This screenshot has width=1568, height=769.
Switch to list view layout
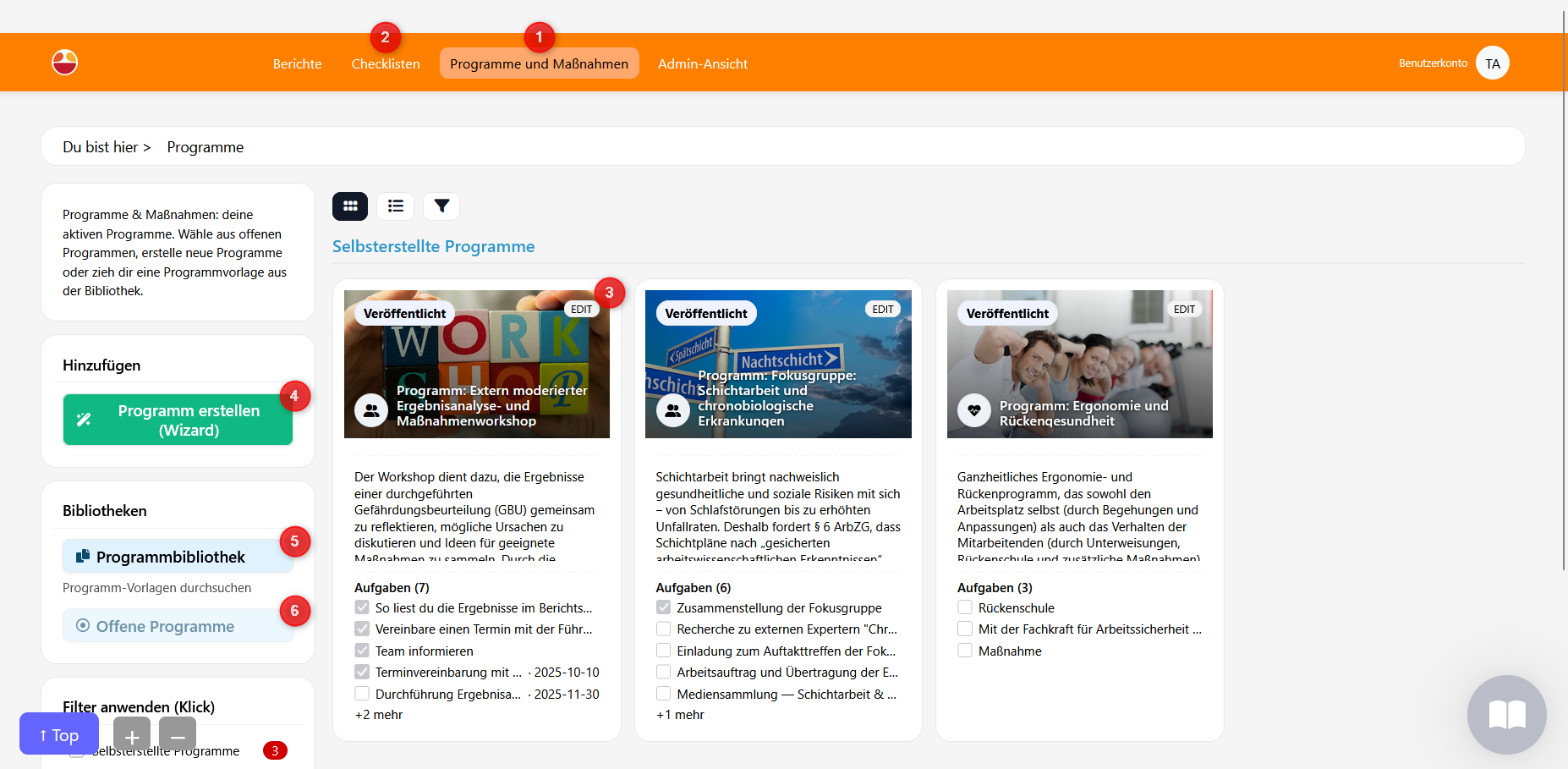click(x=395, y=206)
